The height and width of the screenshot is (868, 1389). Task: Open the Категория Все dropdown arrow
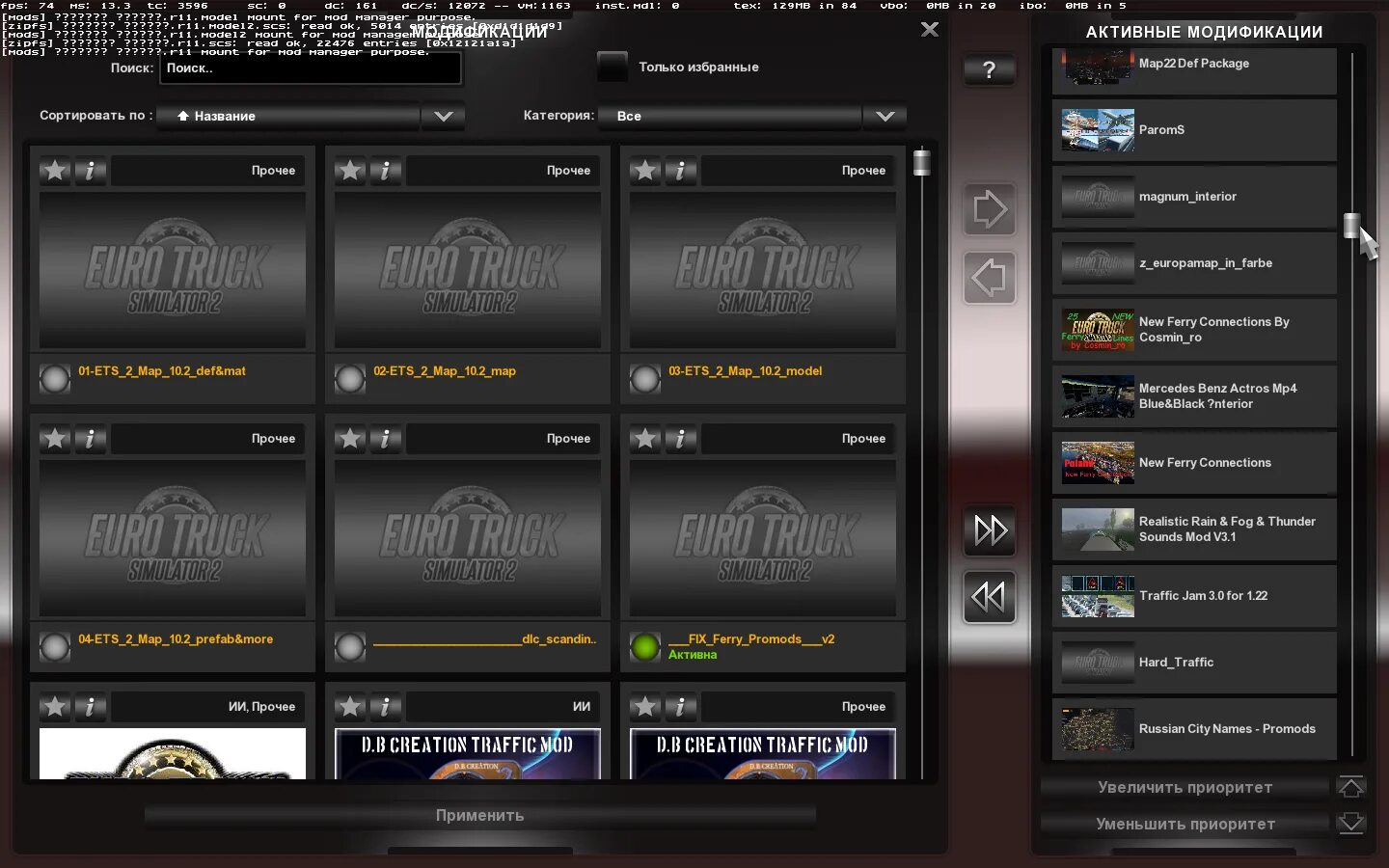[x=885, y=116]
